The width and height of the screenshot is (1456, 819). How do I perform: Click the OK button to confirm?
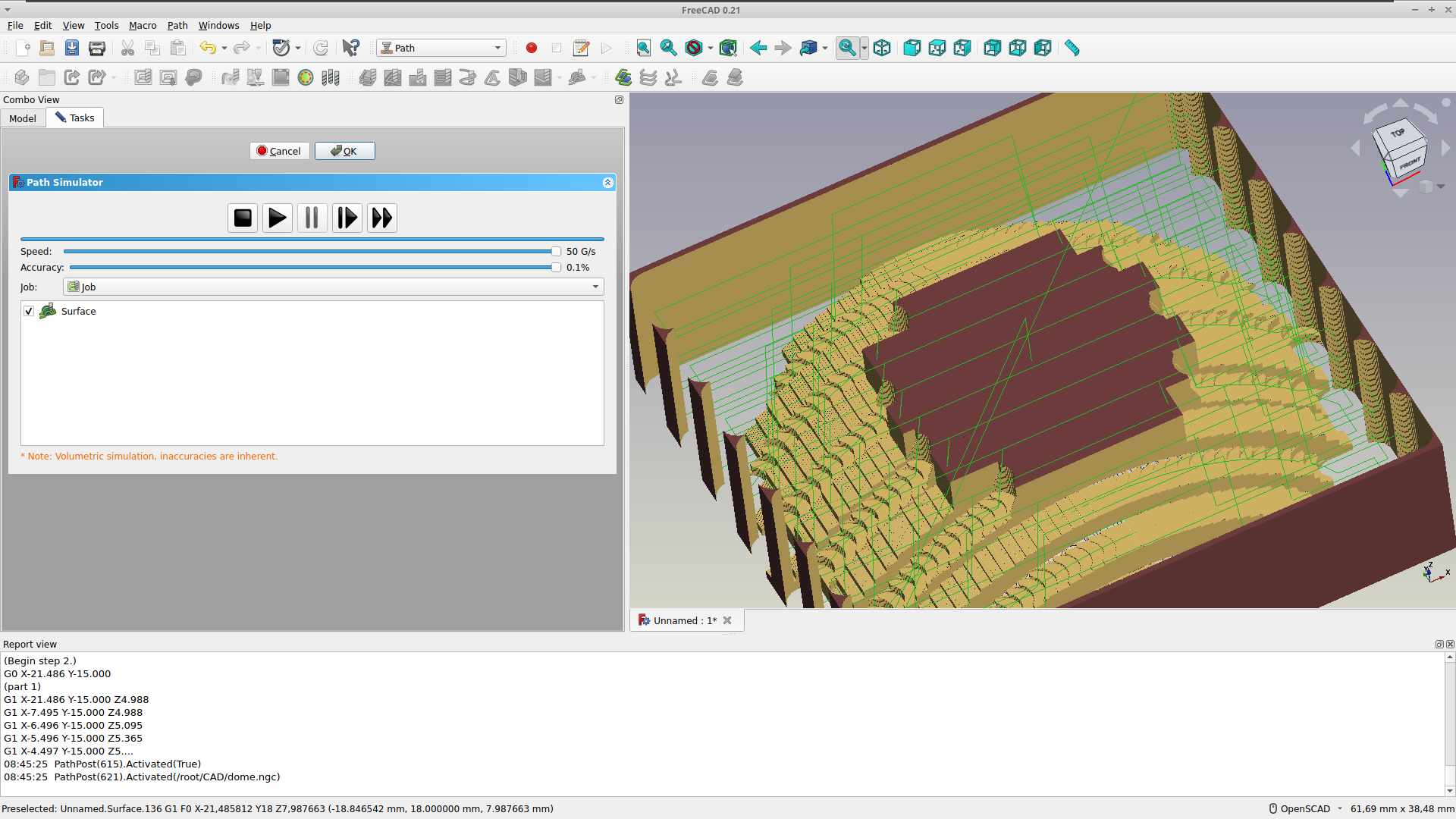click(x=345, y=151)
